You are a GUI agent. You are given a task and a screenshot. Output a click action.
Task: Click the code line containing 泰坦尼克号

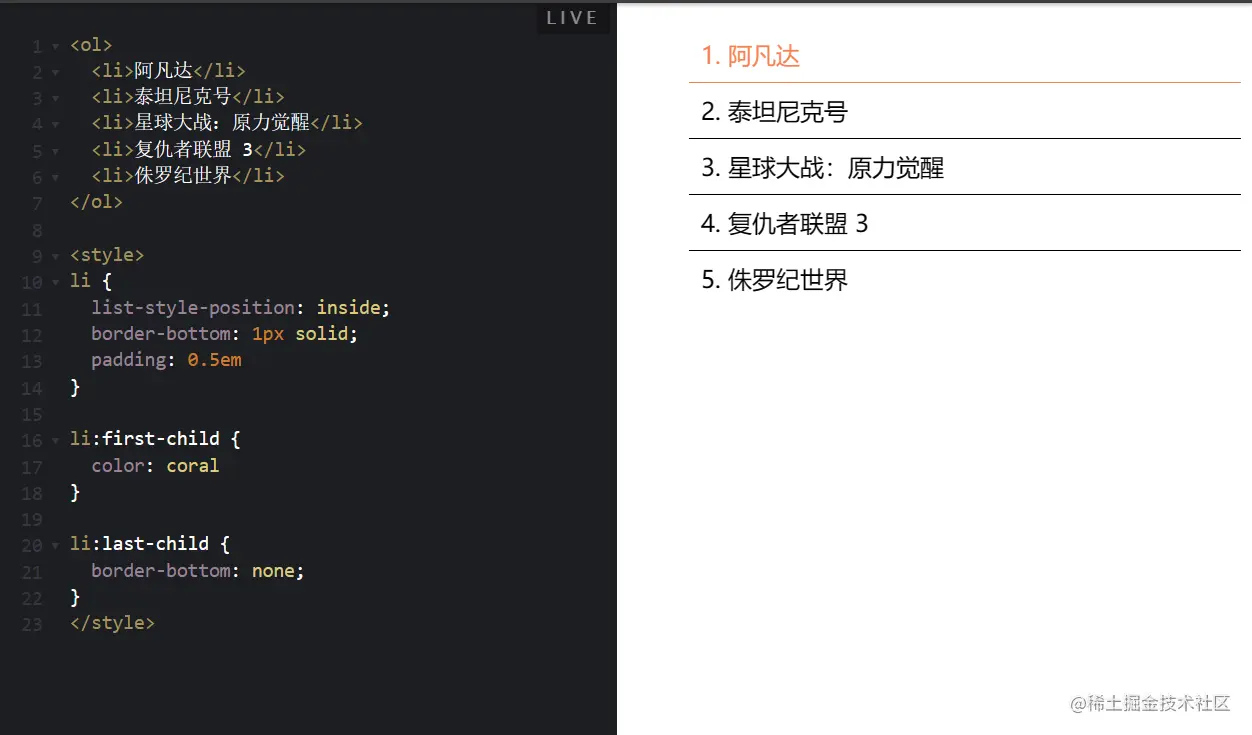(x=188, y=97)
